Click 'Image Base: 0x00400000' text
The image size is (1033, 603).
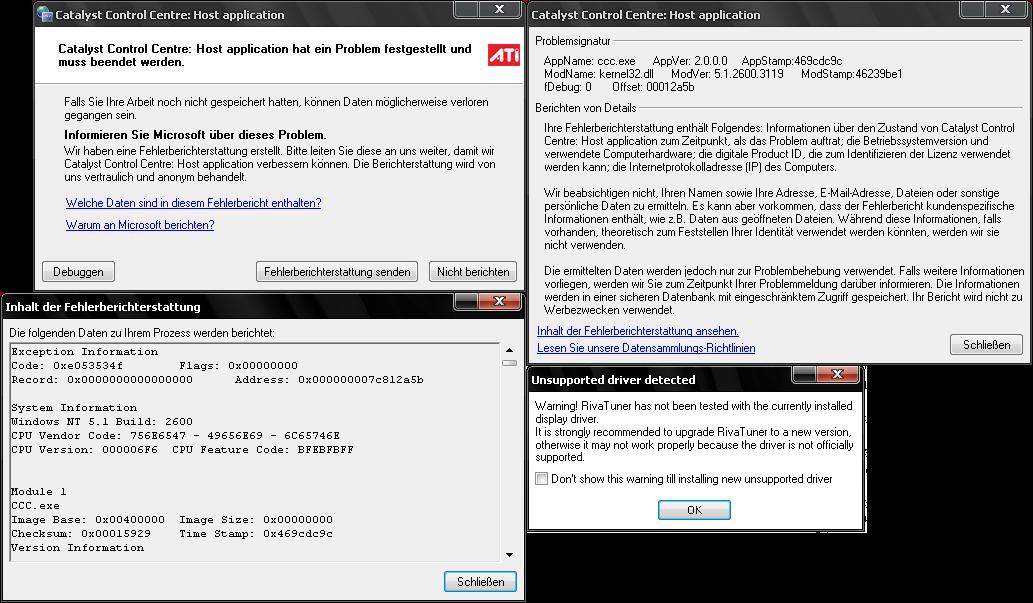pyautogui.click(x=88, y=520)
